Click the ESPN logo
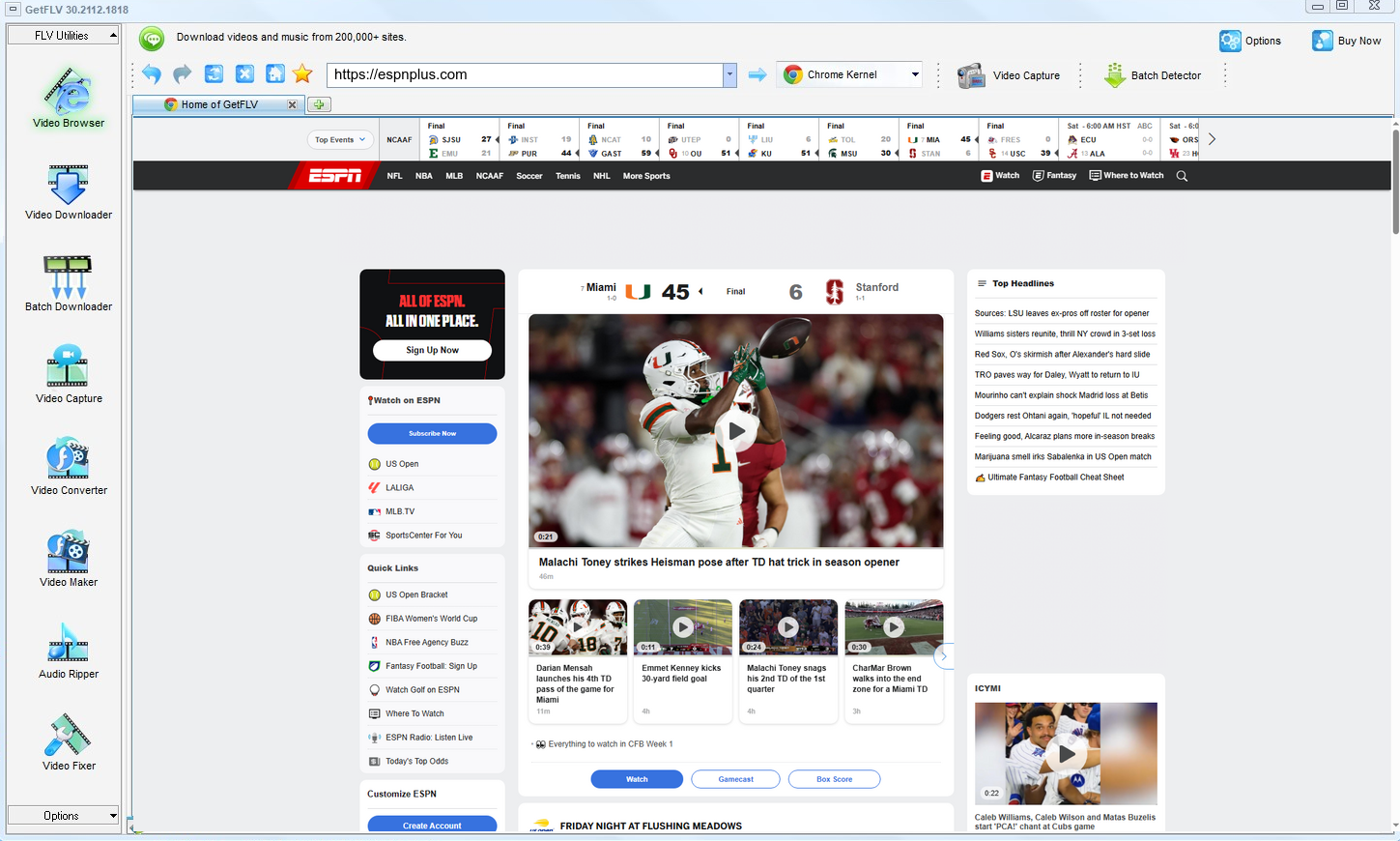Viewport: 1400px width, 841px height. pyautogui.click(x=335, y=175)
